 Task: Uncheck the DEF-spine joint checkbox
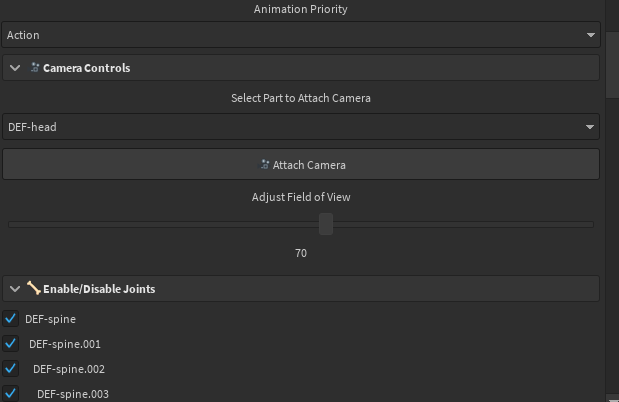pyautogui.click(x=11, y=318)
